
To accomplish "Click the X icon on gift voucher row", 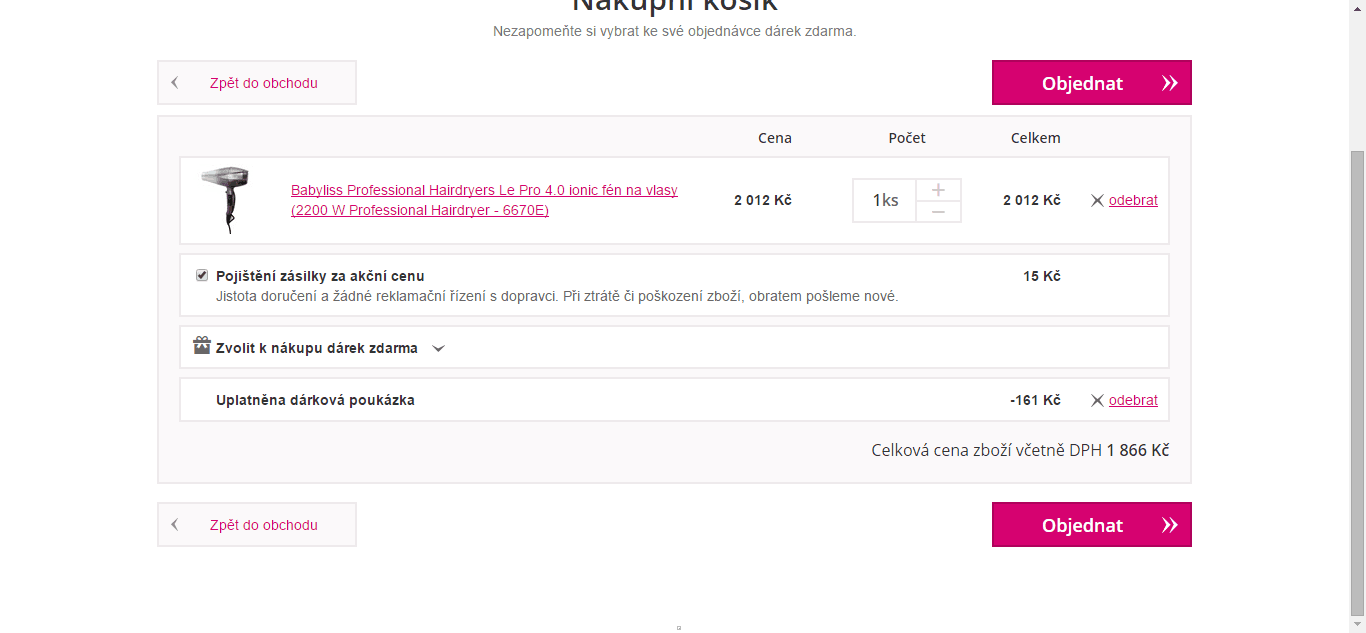I will (1097, 401).
